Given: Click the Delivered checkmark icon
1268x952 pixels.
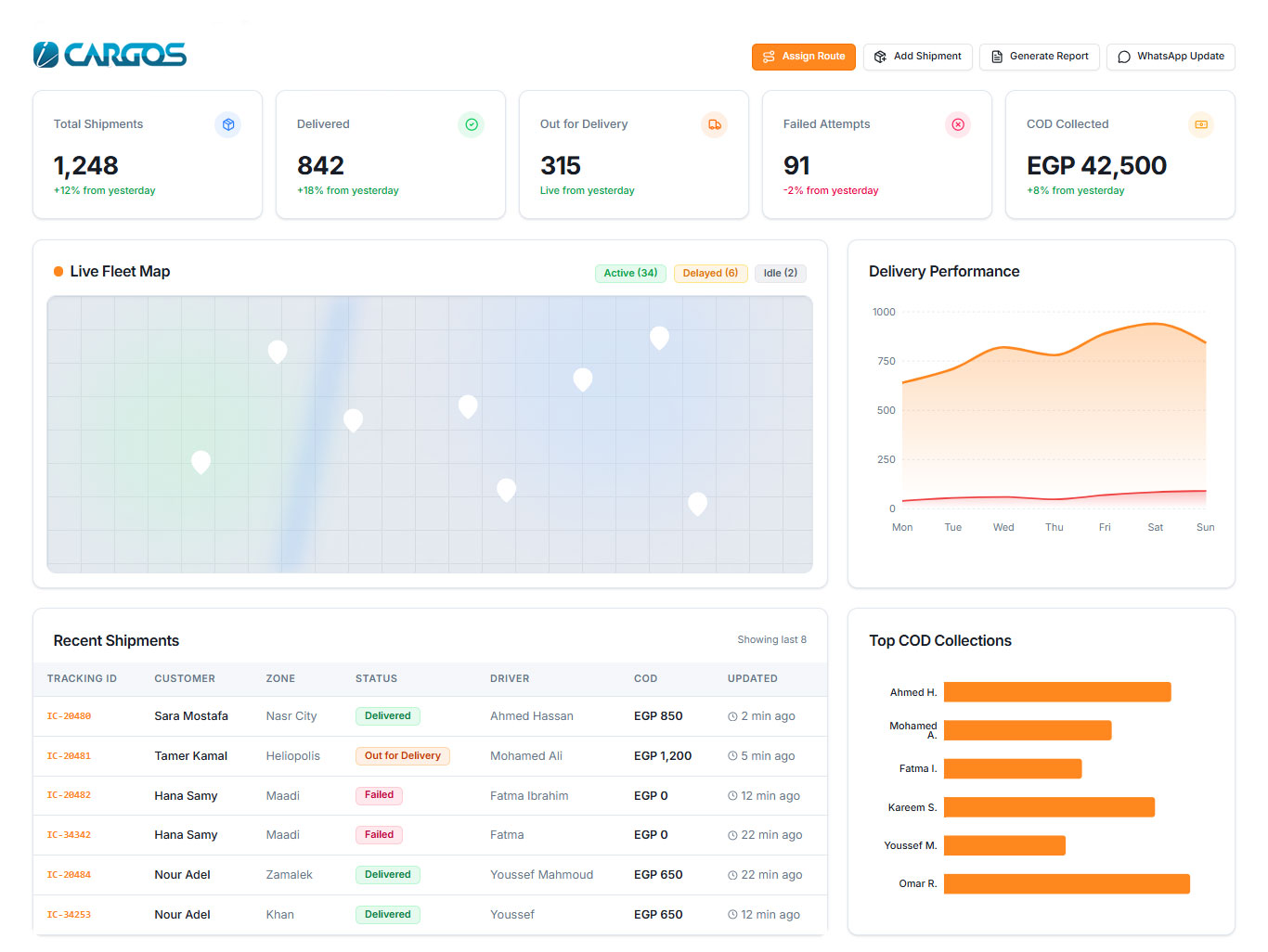Looking at the screenshot, I should click(472, 124).
